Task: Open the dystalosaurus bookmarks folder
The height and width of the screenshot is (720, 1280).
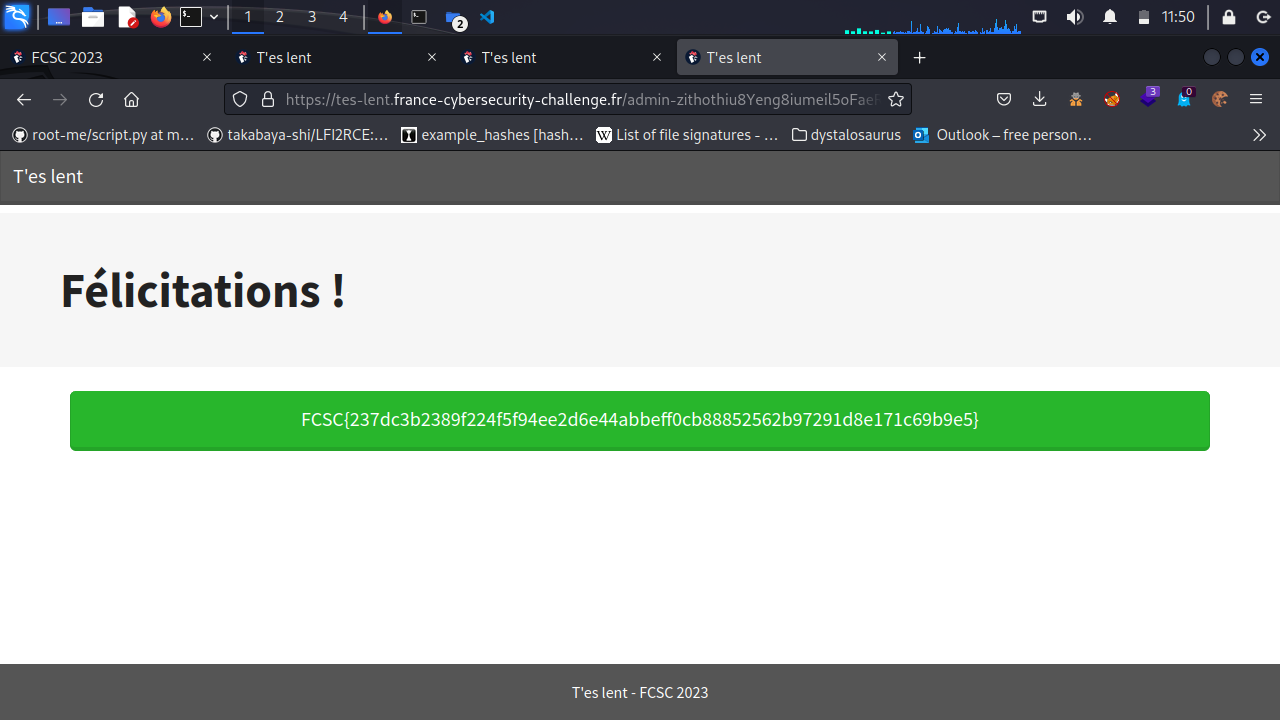Action: coord(846,135)
